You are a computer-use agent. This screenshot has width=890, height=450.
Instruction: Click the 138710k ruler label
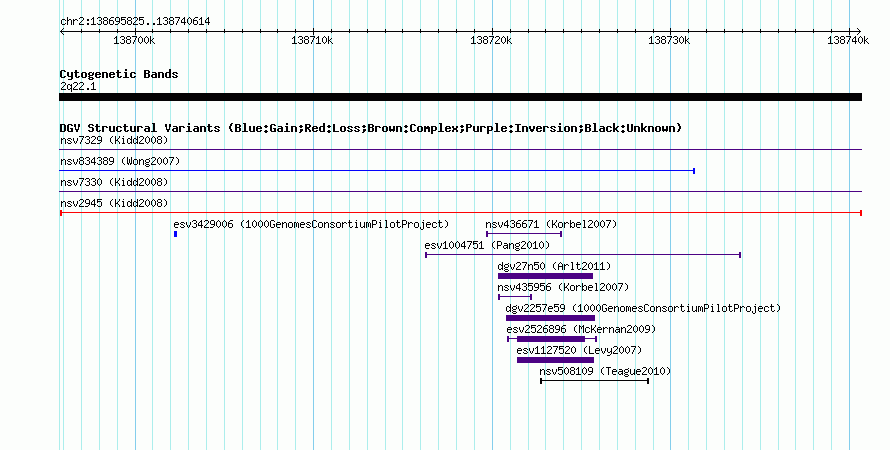coord(312,40)
